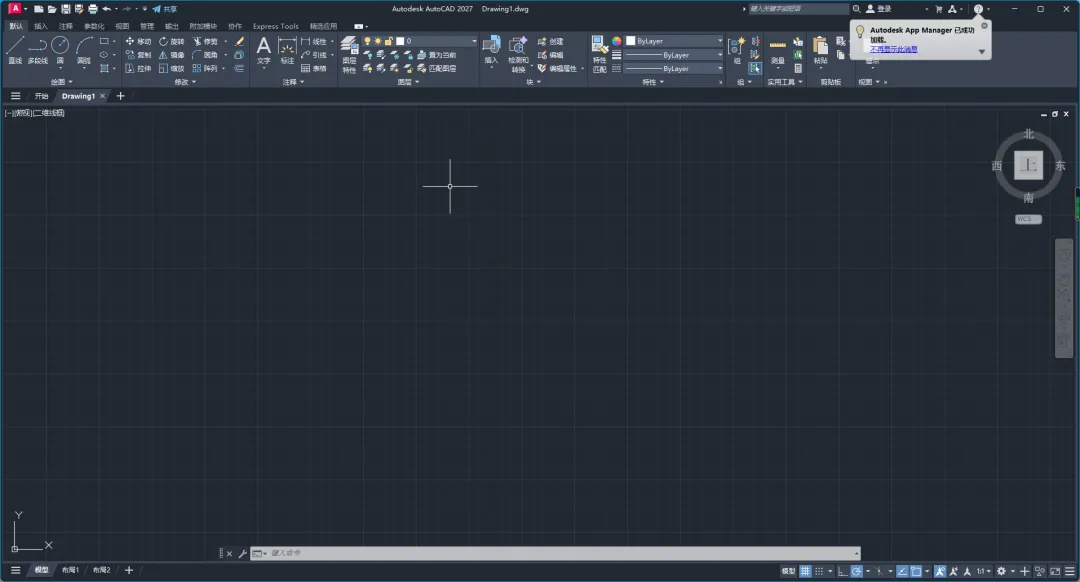Click the Save icon in quick access toolbar
Screen dimensions: 1080x582
click(x=65, y=9)
